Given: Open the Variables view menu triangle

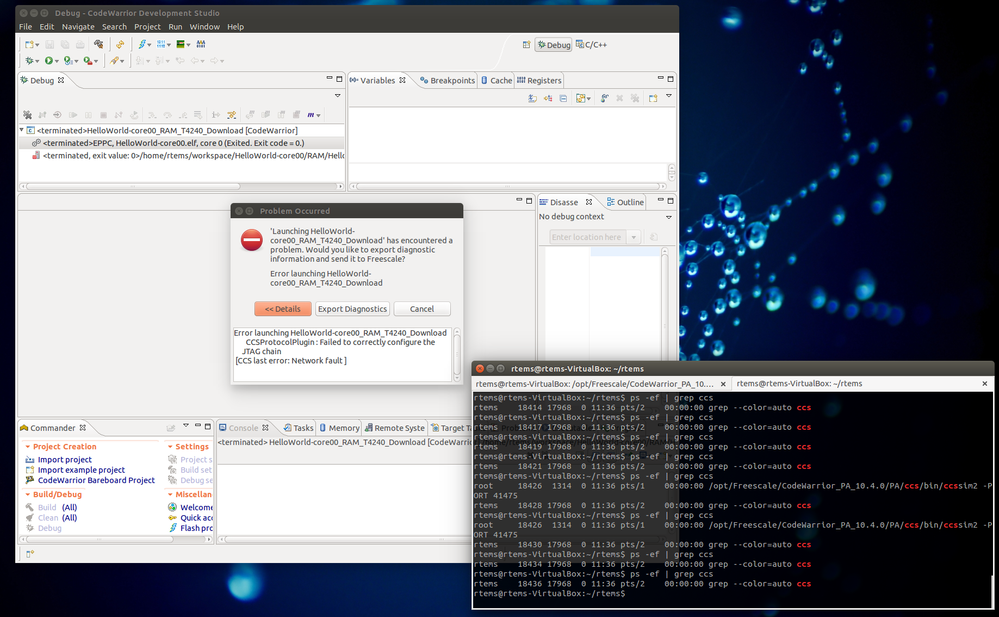Looking at the screenshot, I should 668,96.
